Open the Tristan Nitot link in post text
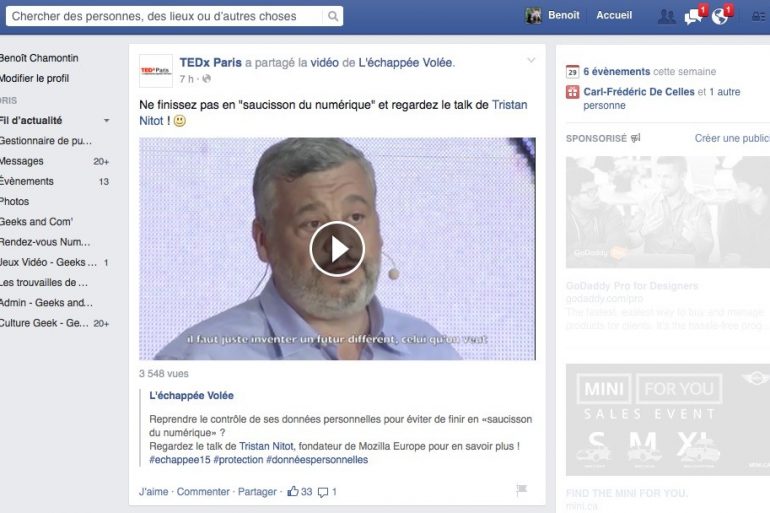Image resolution: width=770 pixels, height=513 pixels. [x=509, y=104]
